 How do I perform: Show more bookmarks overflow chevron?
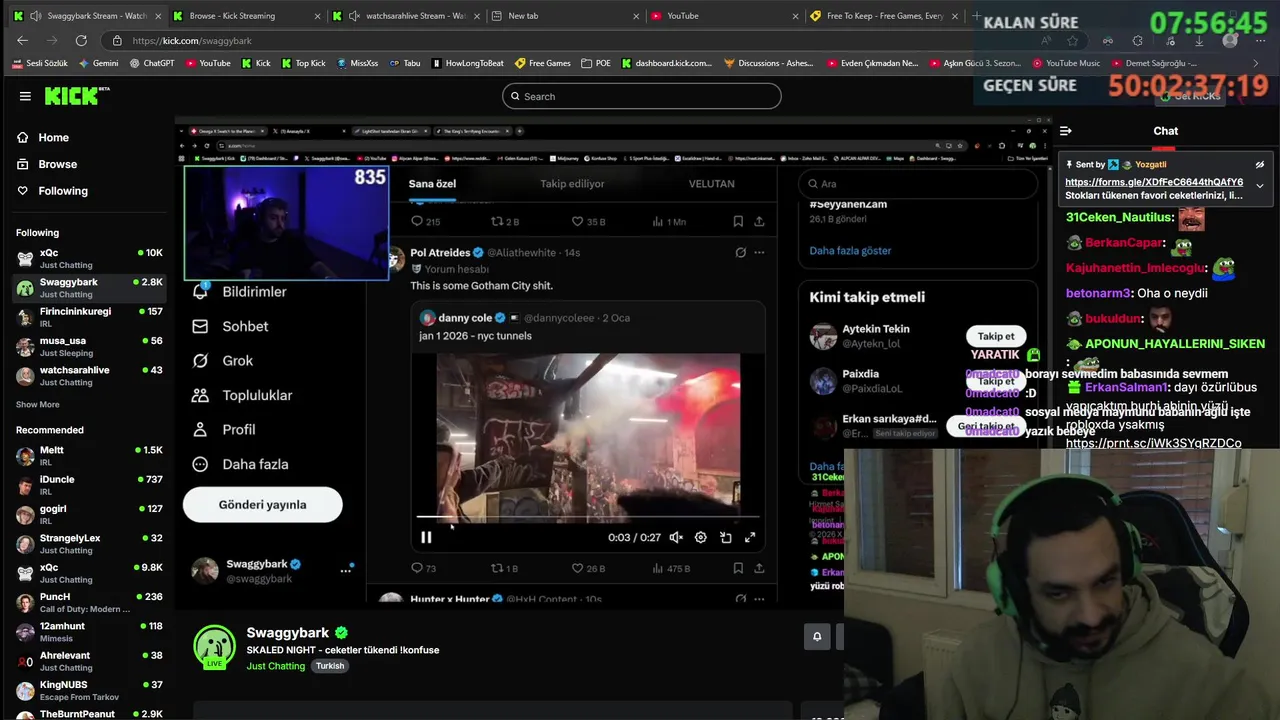pyautogui.click(x=1256, y=63)
